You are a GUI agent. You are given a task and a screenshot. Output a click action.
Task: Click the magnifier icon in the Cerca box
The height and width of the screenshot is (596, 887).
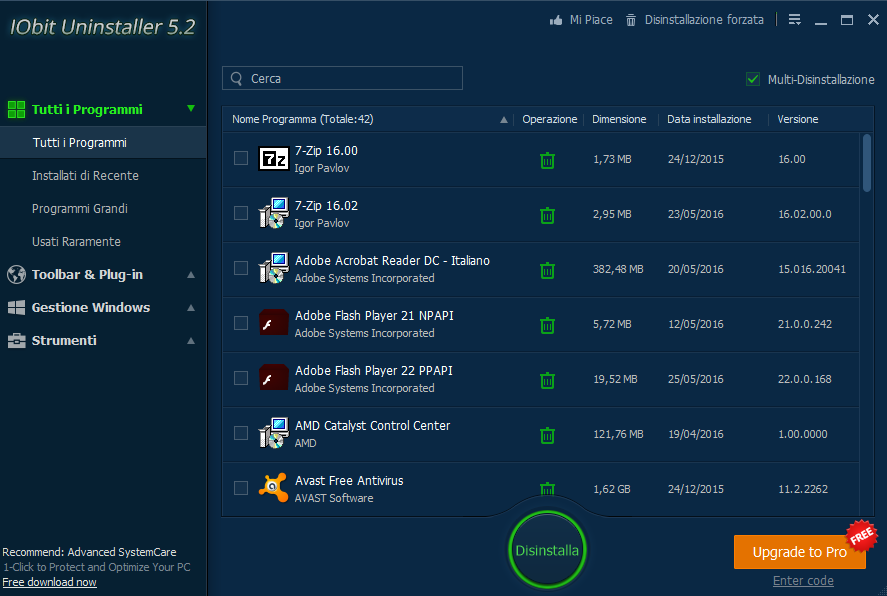click(237, 79)
